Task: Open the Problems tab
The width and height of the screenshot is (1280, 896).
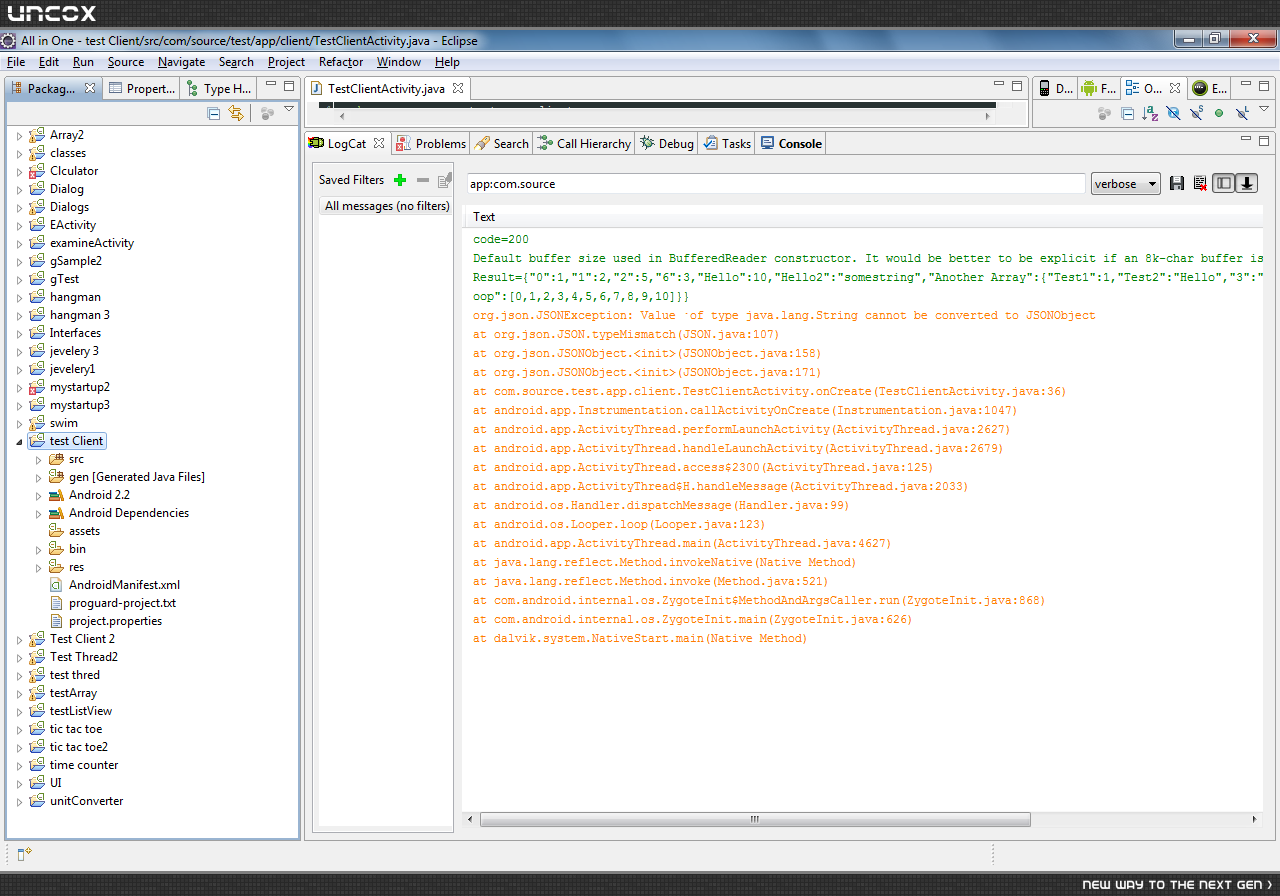Action: 431,143
